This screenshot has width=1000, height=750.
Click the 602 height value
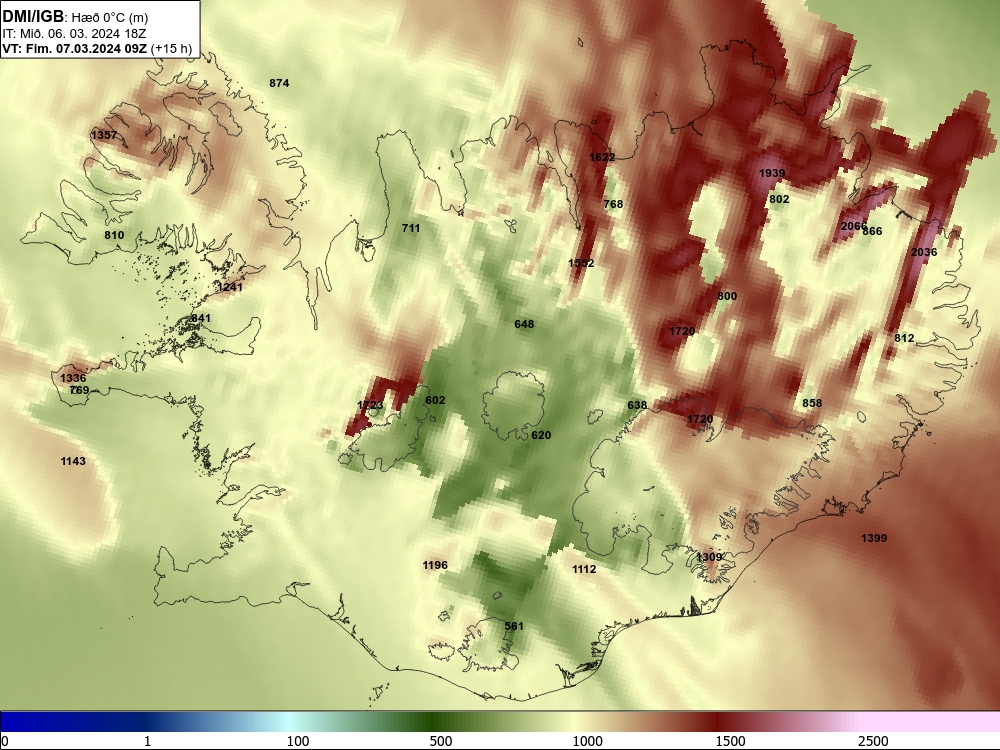(x=435, y=400)
